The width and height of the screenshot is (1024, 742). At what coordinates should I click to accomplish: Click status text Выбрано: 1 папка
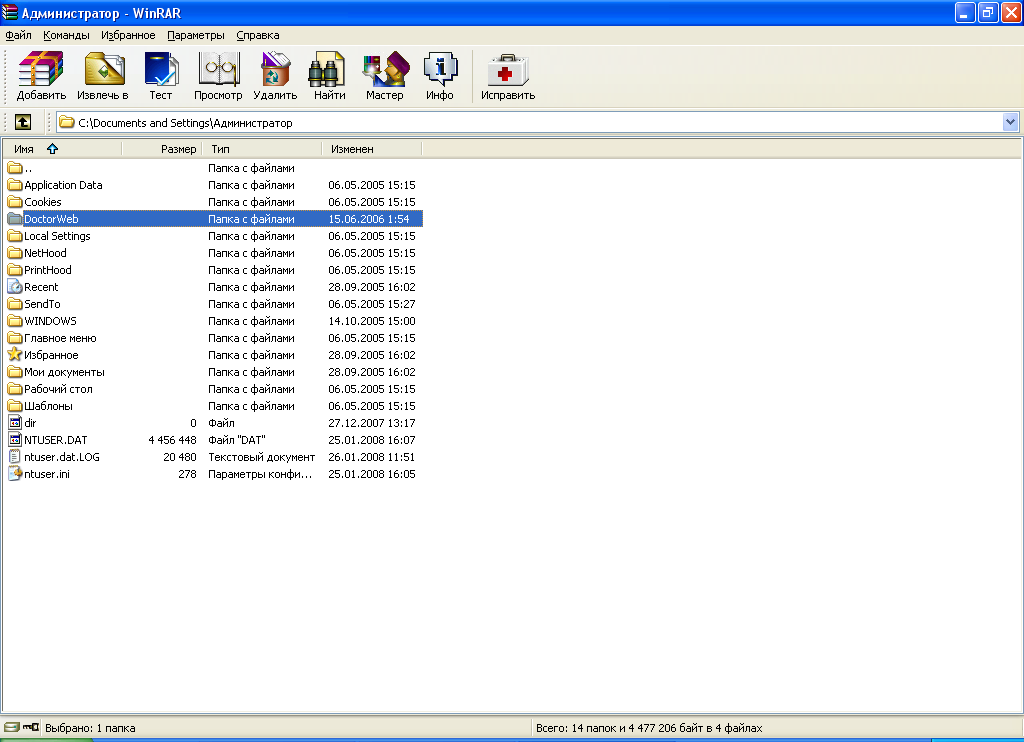pyautogui.click(x=90, y=728)
